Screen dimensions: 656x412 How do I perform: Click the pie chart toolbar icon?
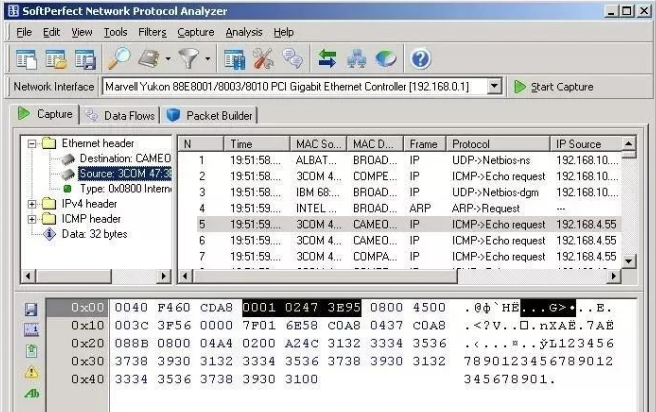point(386,59)
